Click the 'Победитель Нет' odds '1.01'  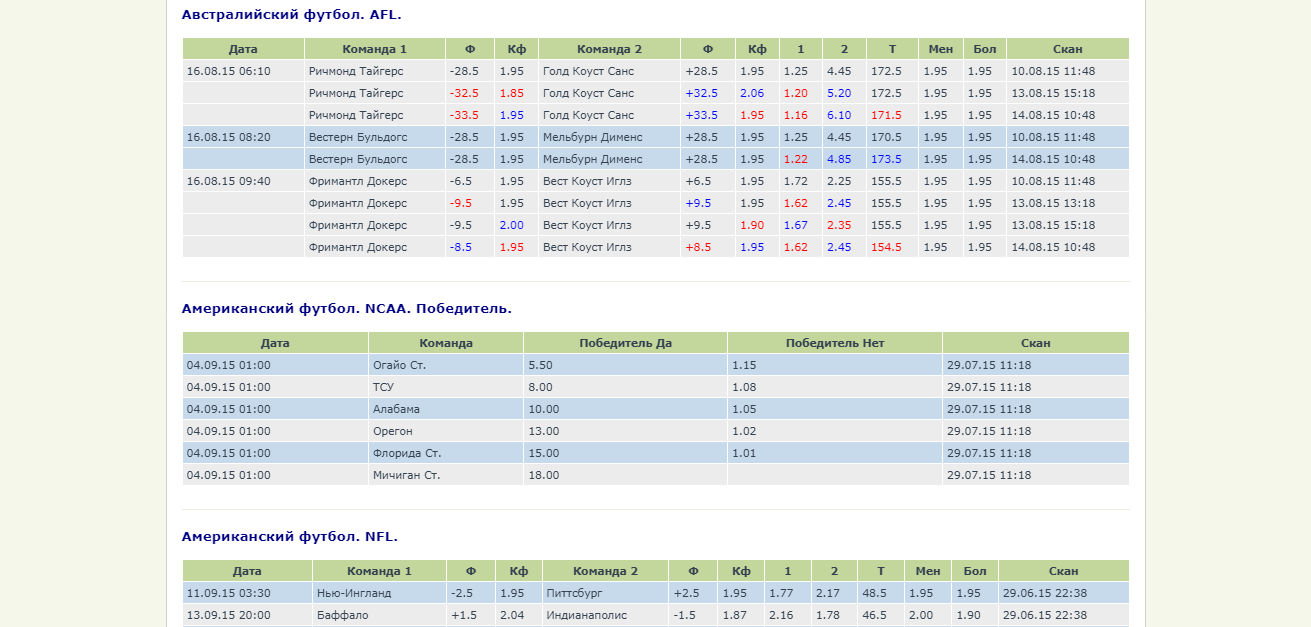[x=744, y=453]
